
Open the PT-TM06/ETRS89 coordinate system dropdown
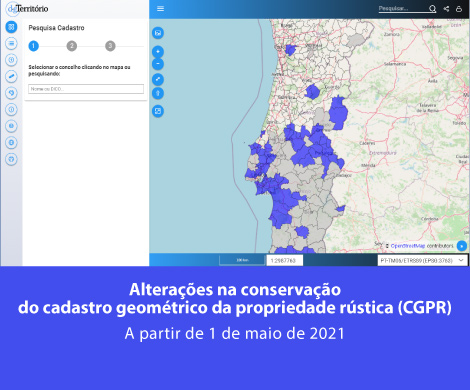click(422, 260)
